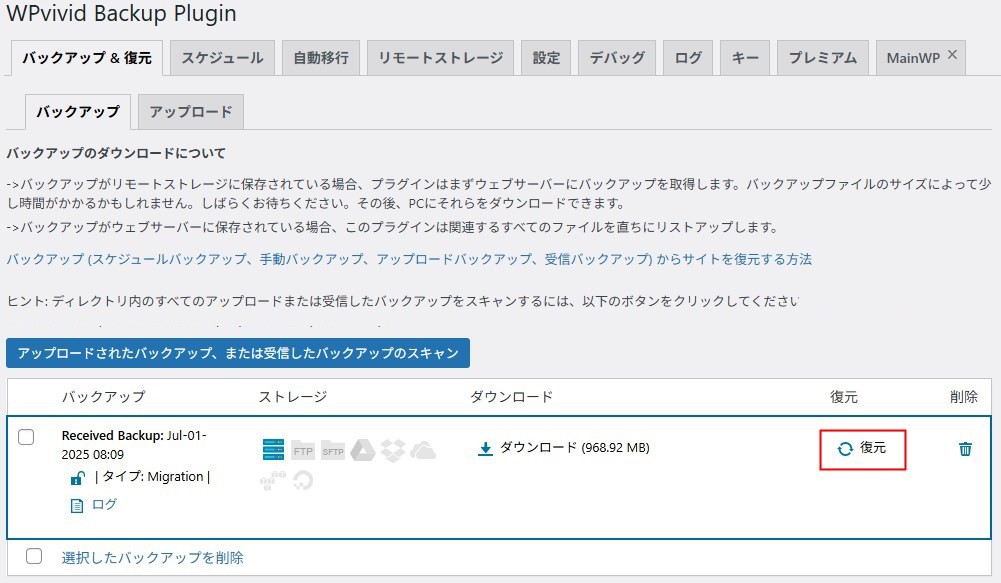1001x583 pixels.
Task: Switch to the スケジュール tab
Action: point(222,58)
